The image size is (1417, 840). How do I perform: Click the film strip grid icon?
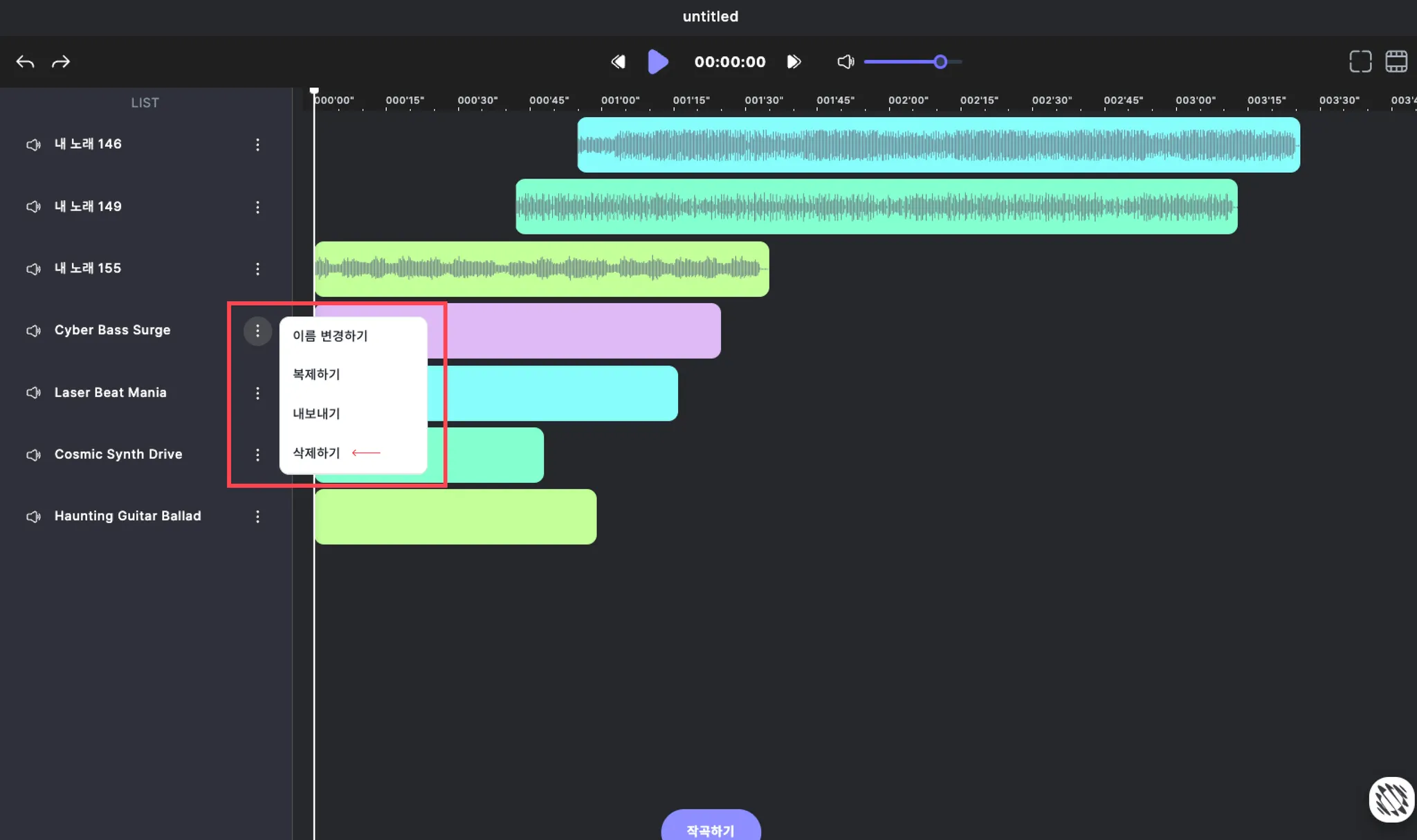coord(1396,62)
